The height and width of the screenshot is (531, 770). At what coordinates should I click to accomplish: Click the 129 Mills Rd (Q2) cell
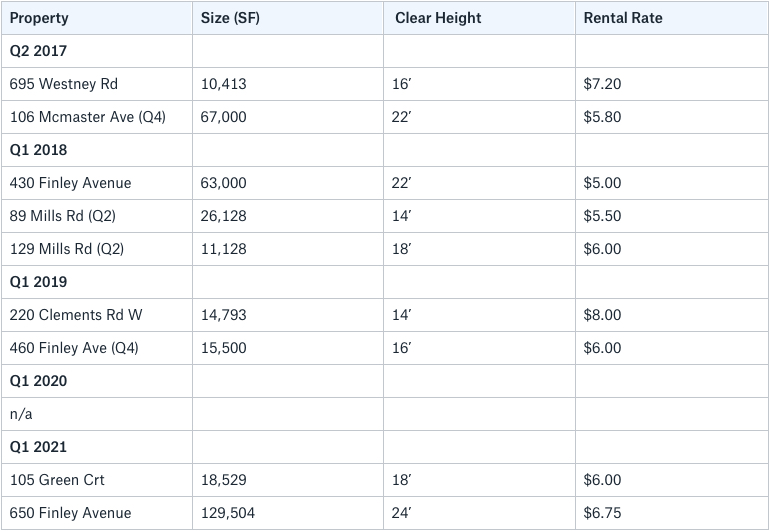(97, 249)
